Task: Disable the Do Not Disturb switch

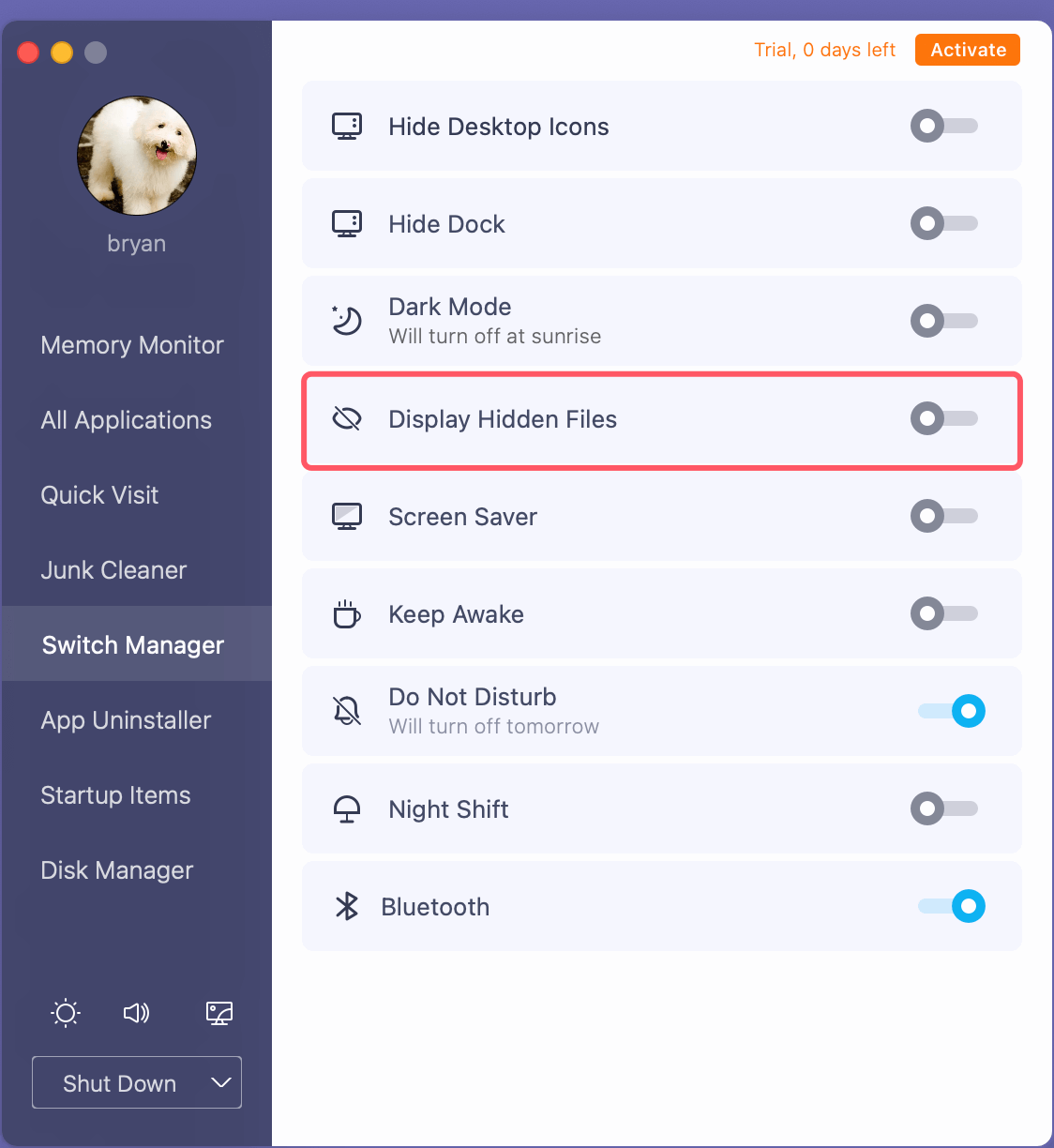Action: pyautogui.click(x=952, y=711)
